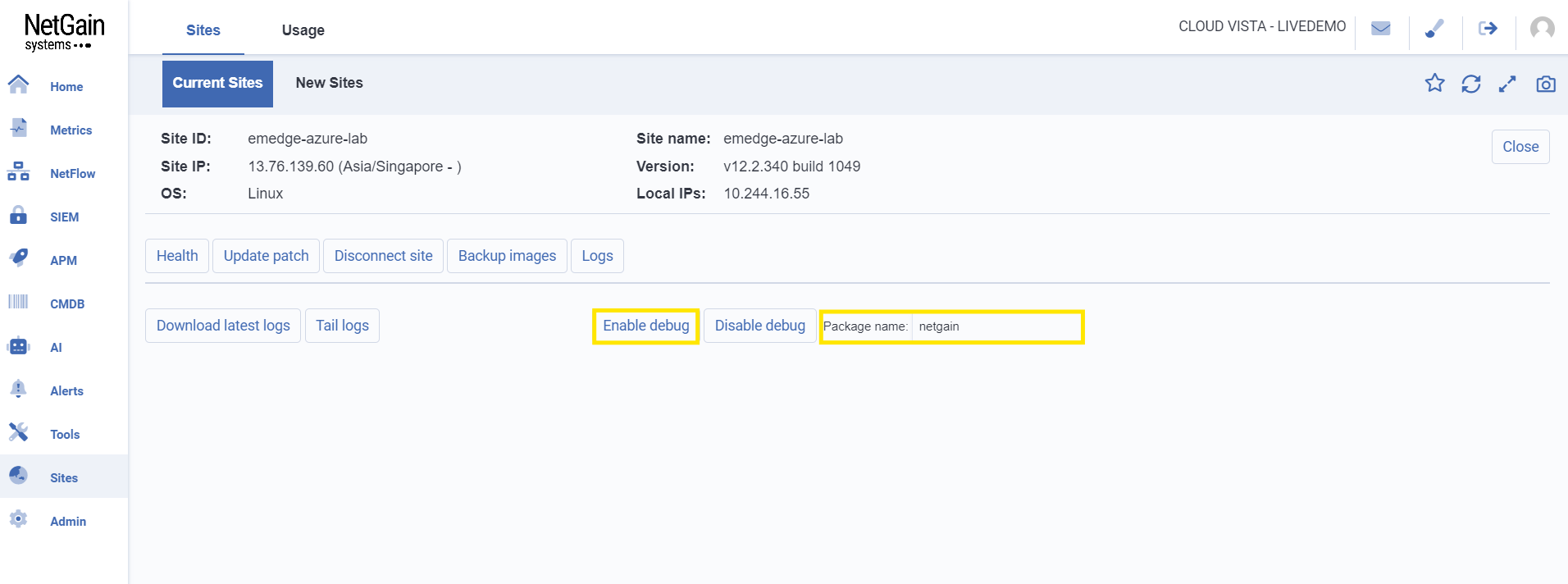This screenshot has height=584, width=1568.
Task: Open AI in the sidebar
Action: click(x=56, y=348)
